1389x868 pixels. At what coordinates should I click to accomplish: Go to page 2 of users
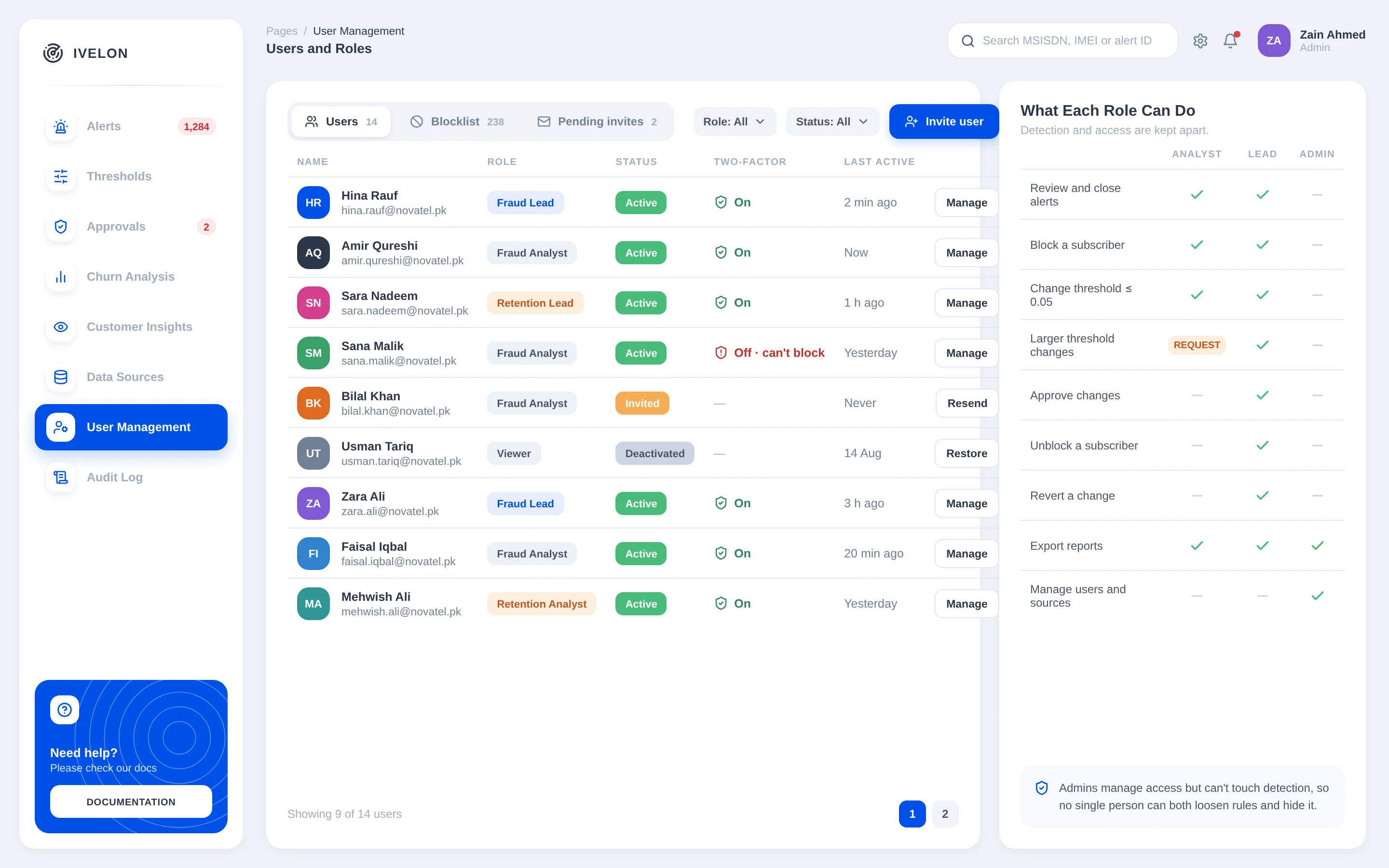tap(945, 814)
